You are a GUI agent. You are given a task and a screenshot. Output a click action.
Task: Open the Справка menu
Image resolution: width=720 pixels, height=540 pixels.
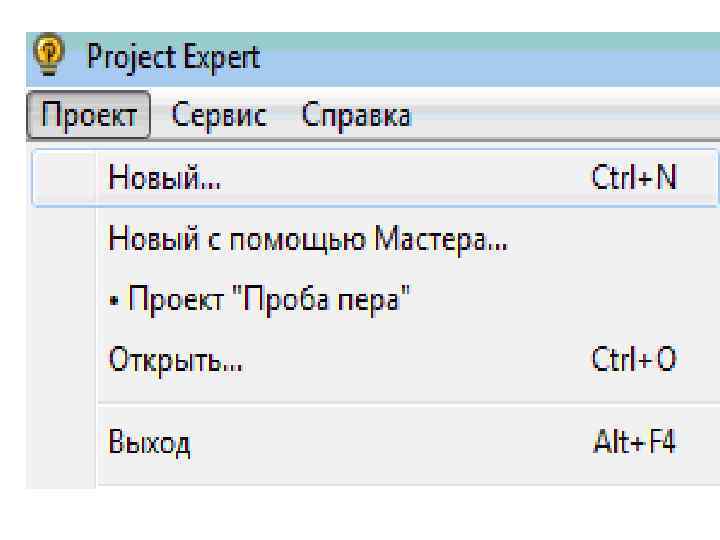tap(356, 116)
